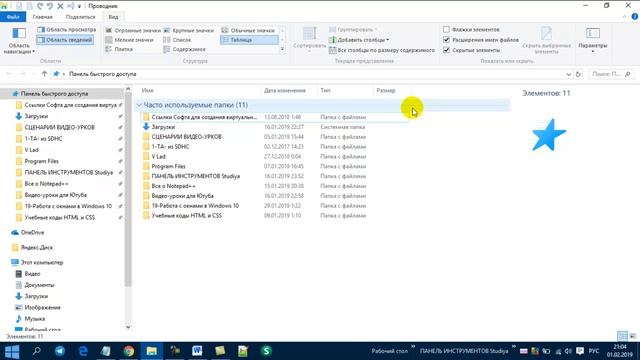Open Quick Access Toolbar customize dropdown
640x360 pixels.
[79, 6]
